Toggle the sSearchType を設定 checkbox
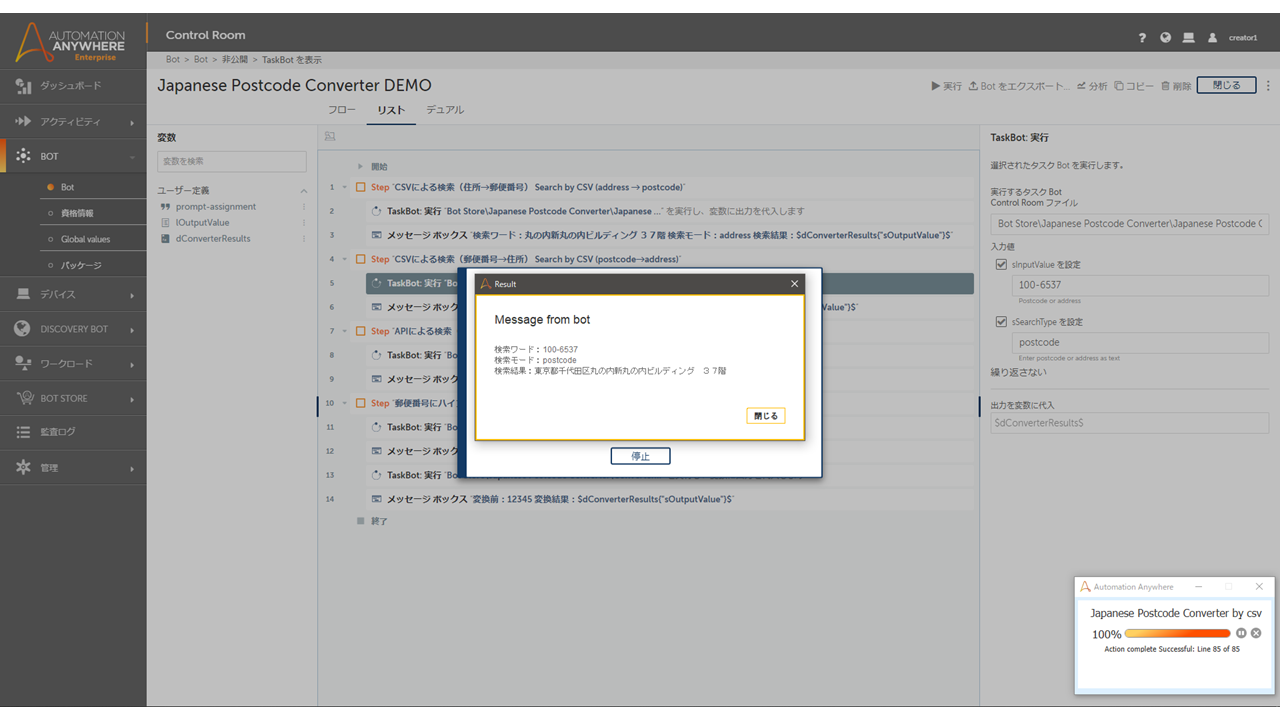This screenshot has height=720, width=1280. point(1001,322)
